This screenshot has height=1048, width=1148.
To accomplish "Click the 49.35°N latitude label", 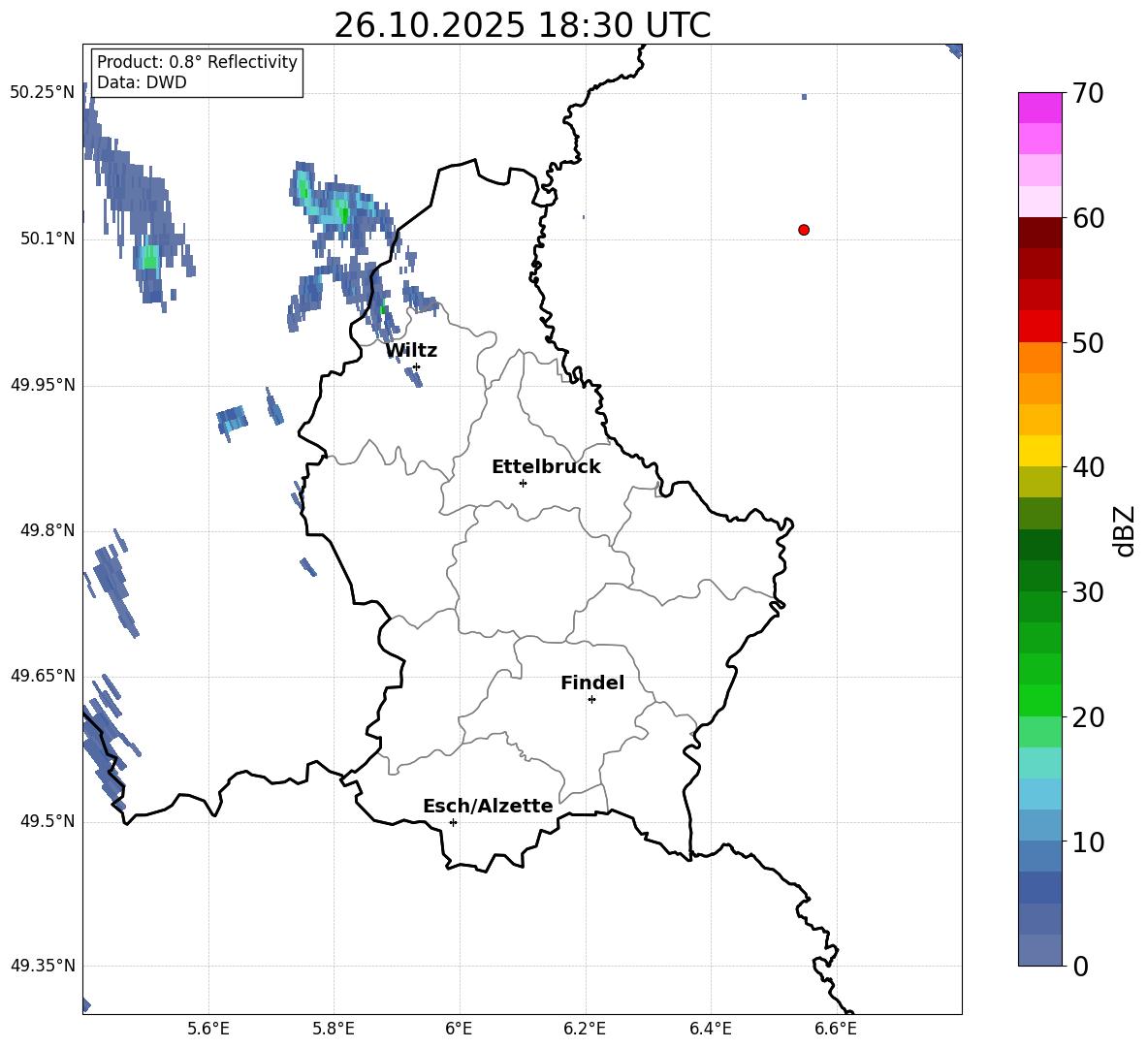I will click(x=43, y=966).
